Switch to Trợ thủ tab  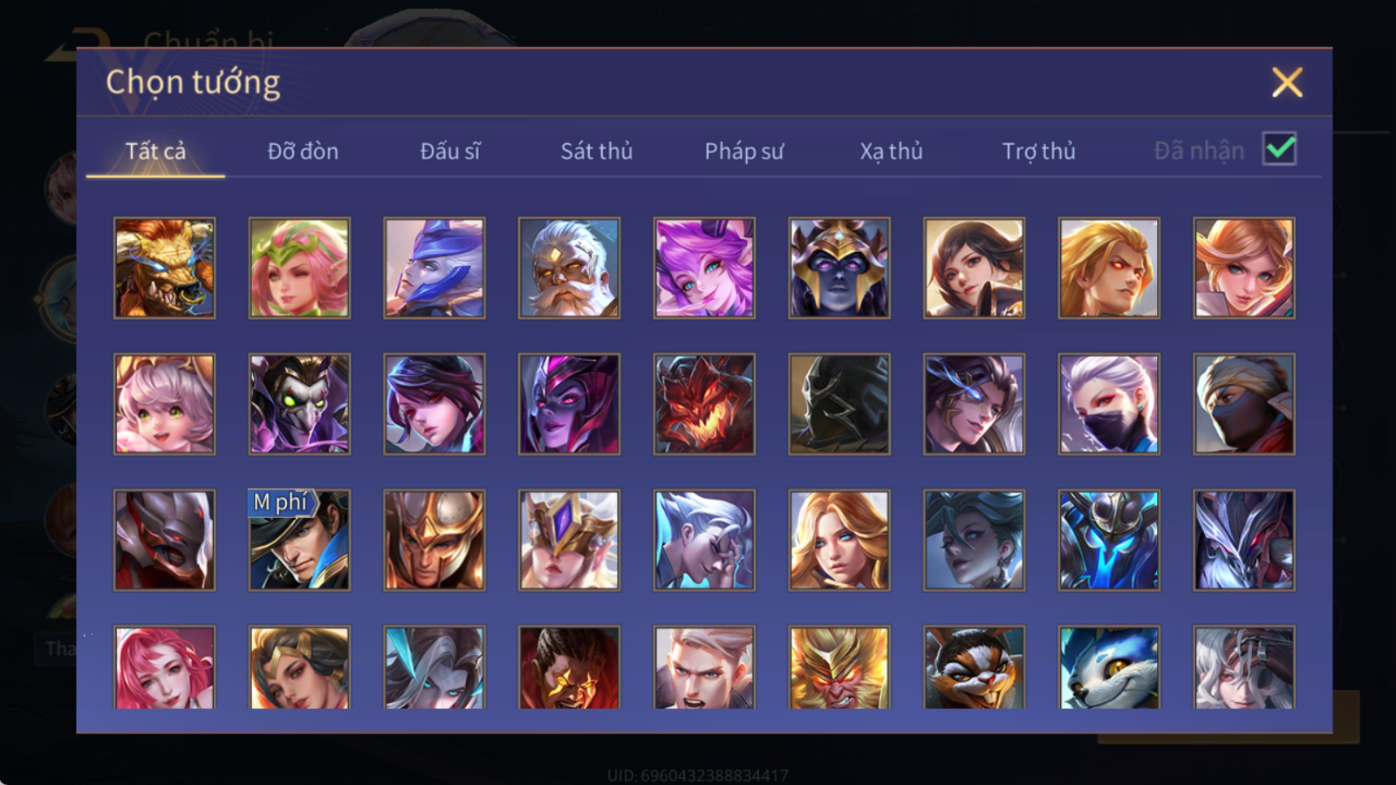(x=1039, y=151)
